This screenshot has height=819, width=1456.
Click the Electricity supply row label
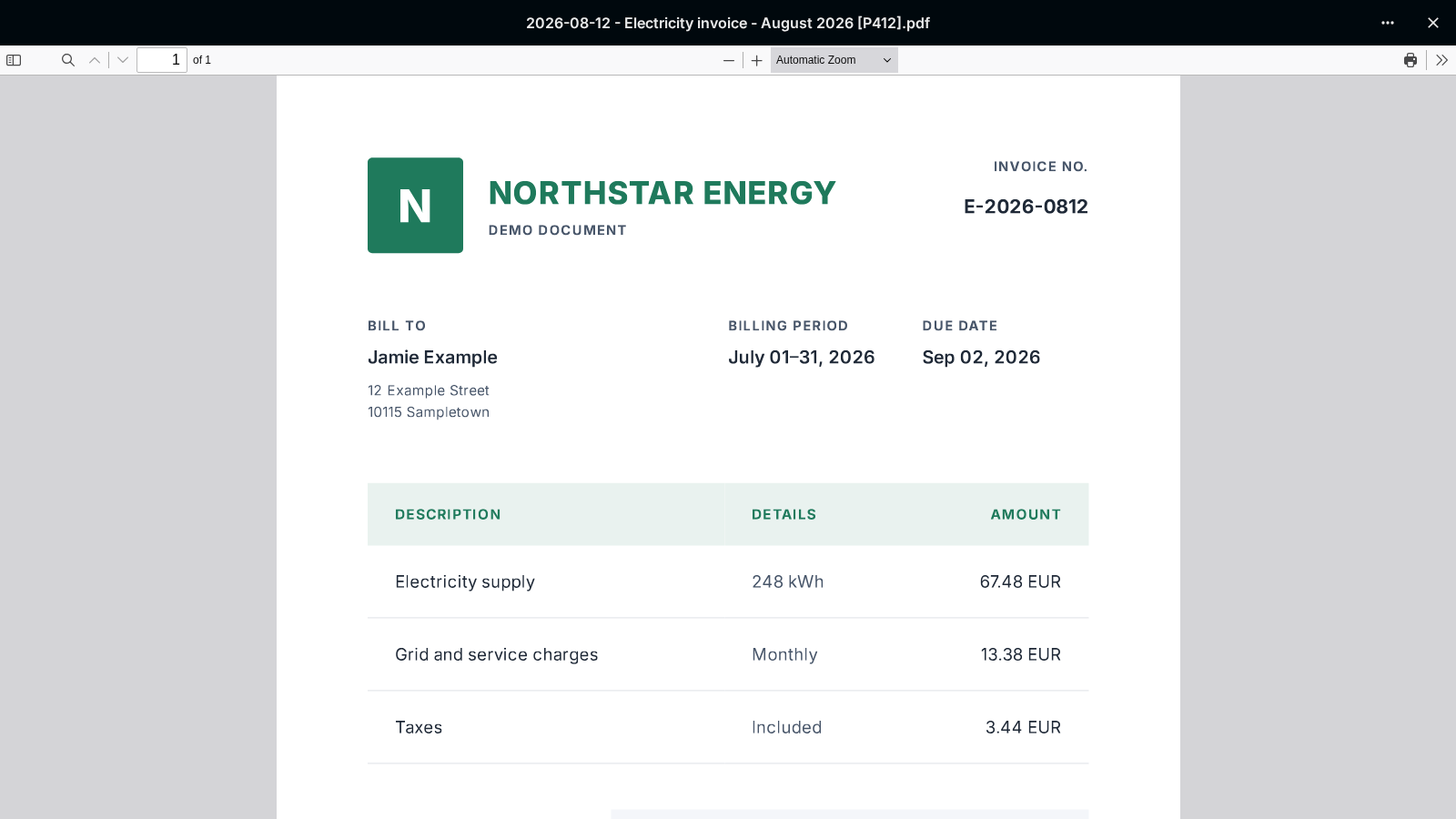tap(465, 582)
